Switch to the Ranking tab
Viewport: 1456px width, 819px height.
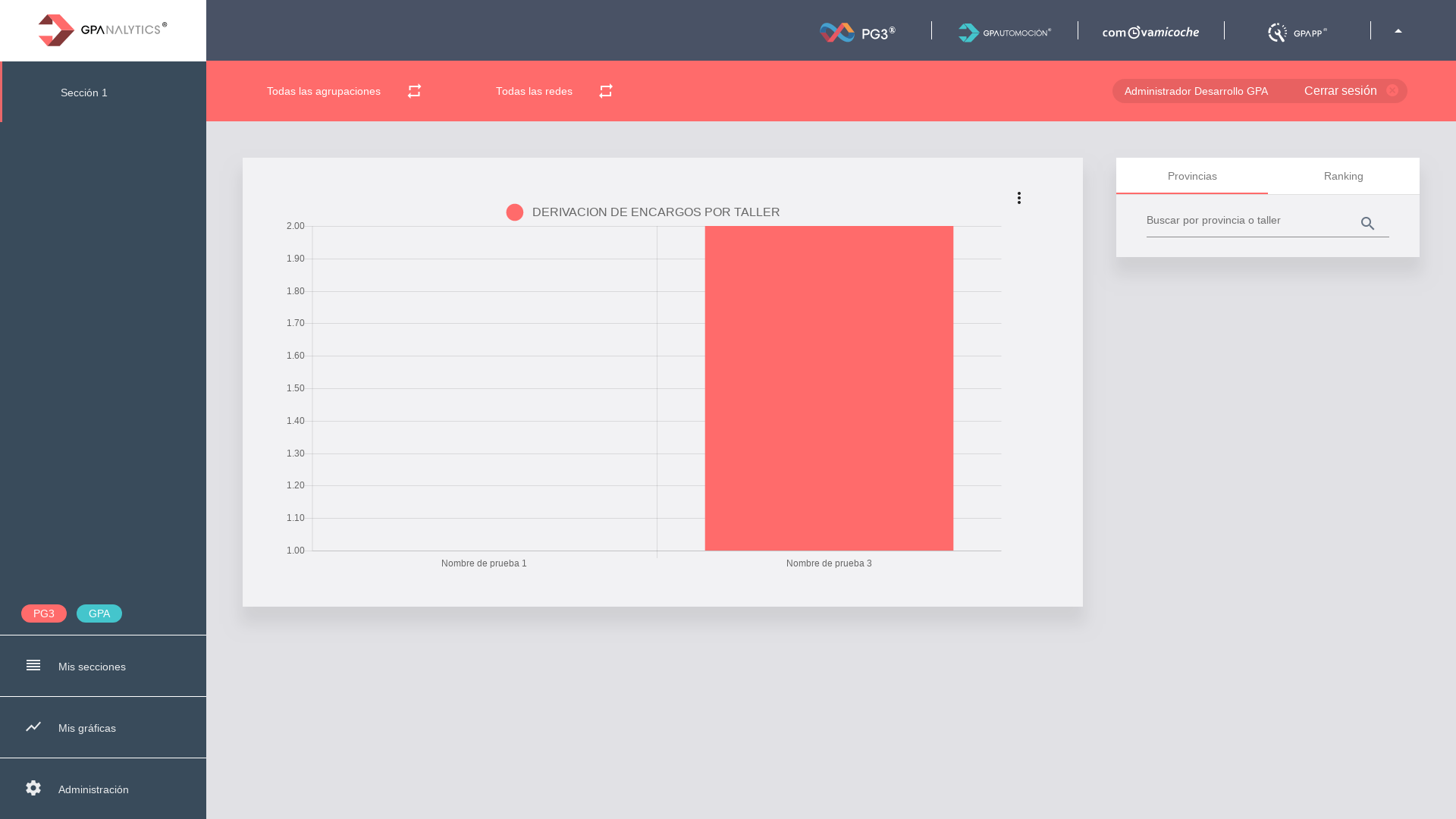[1343, 176]
